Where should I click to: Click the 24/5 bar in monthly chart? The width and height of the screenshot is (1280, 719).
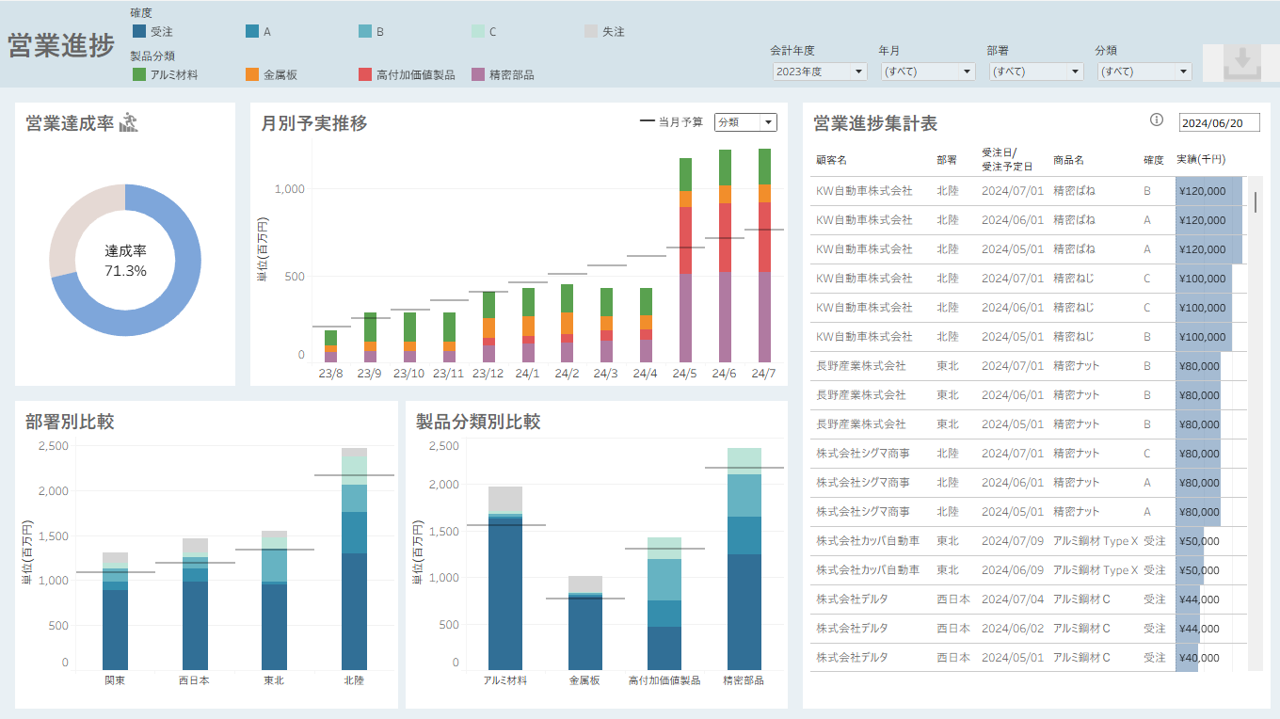685,260
